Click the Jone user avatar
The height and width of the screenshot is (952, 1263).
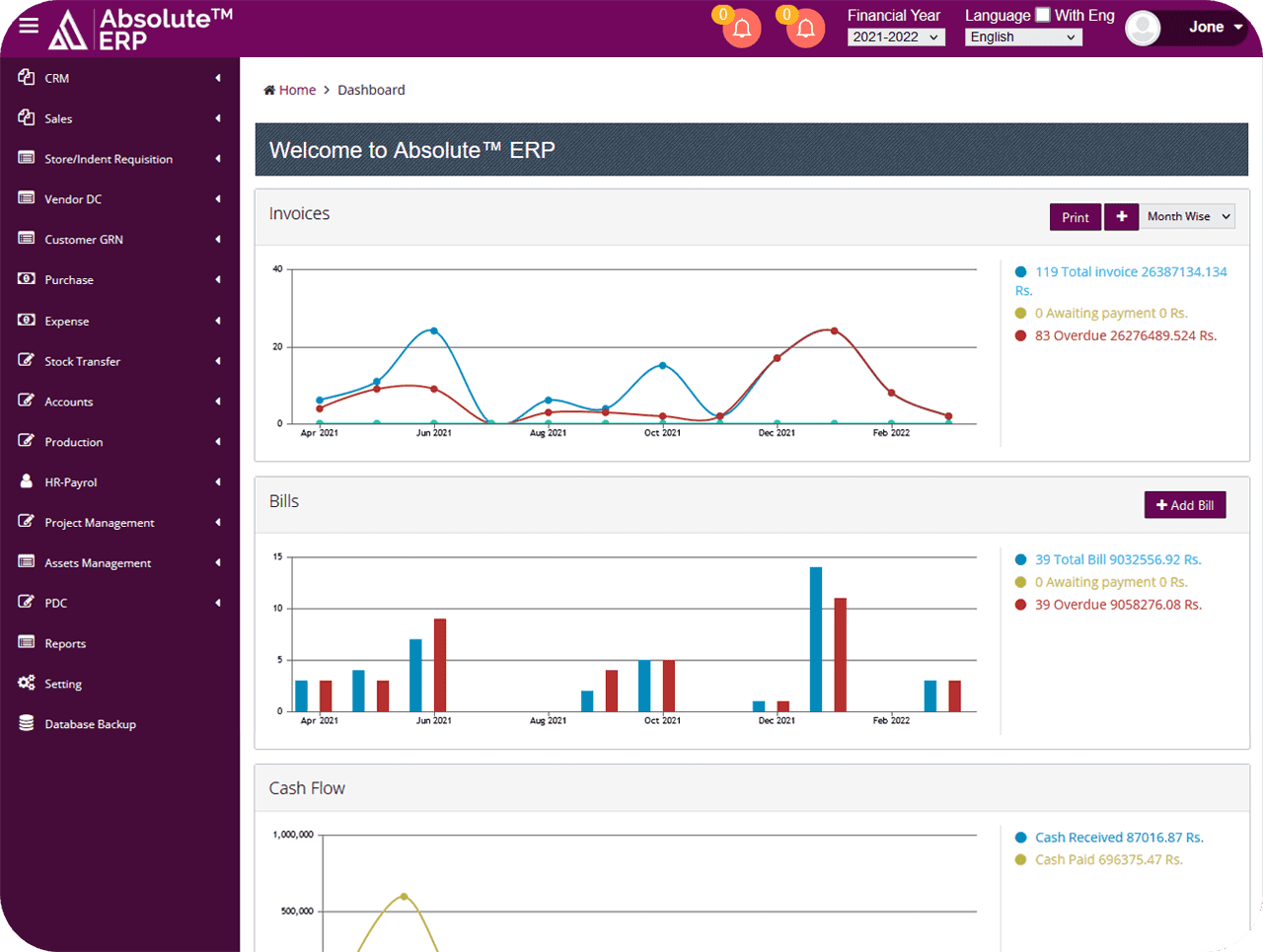1143,29
